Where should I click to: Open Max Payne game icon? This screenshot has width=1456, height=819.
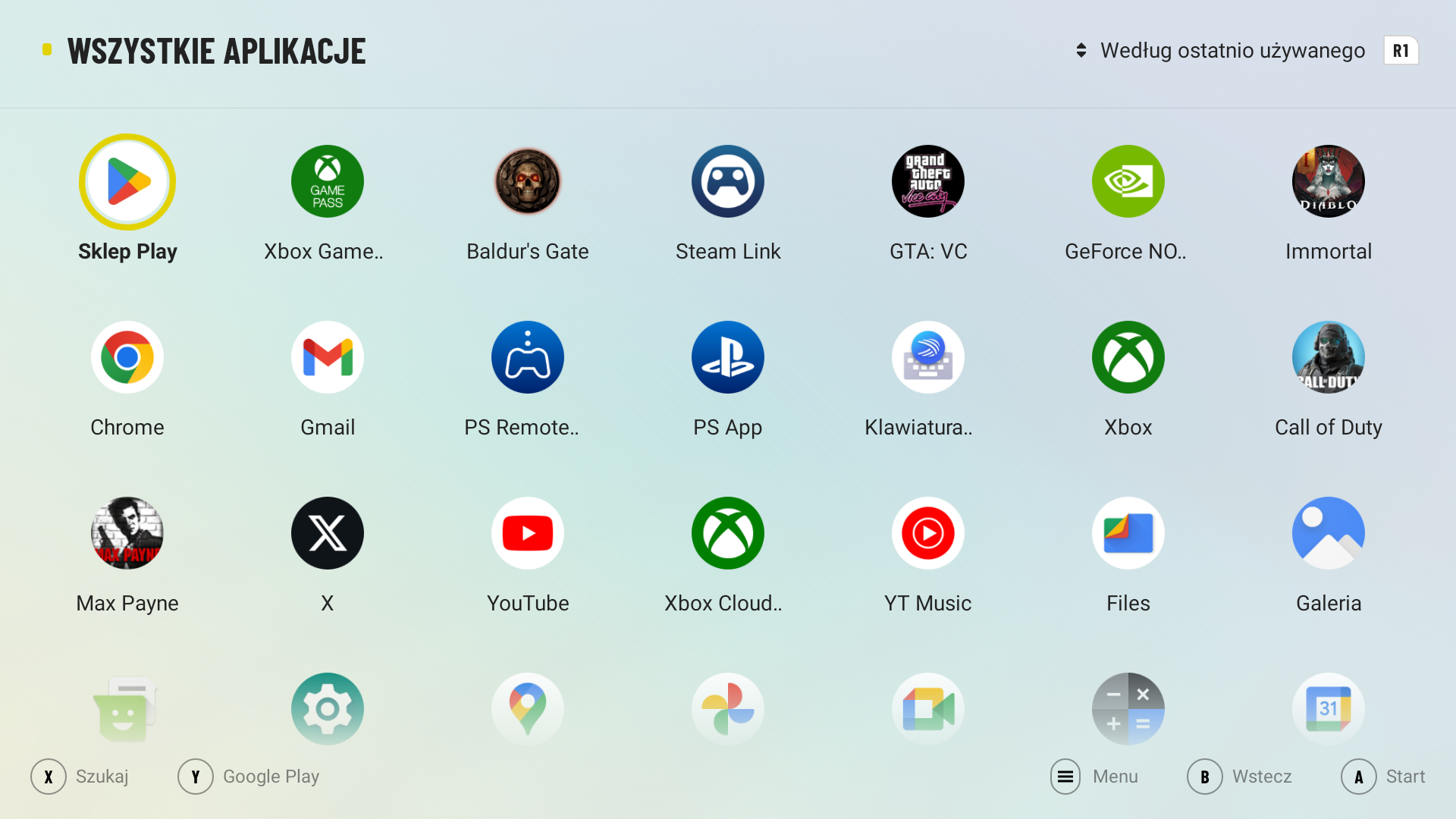(127, 534)
